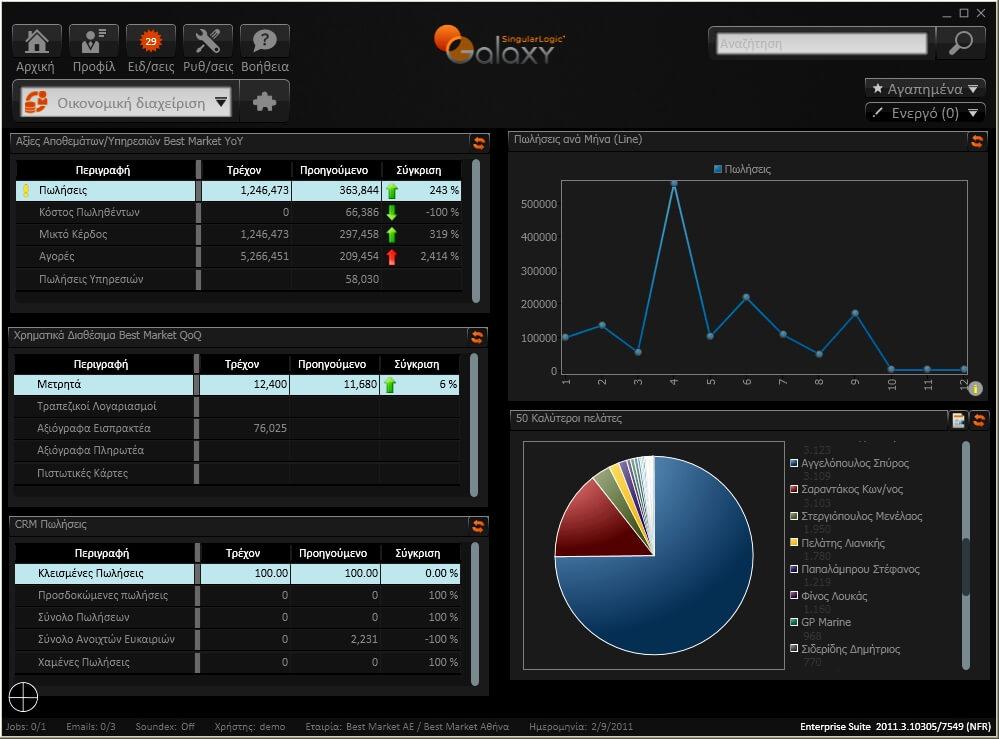Screen dimensions: 999x739
Task: Open the Βοήθεια help icon
Action: click(x=265, y=42)
